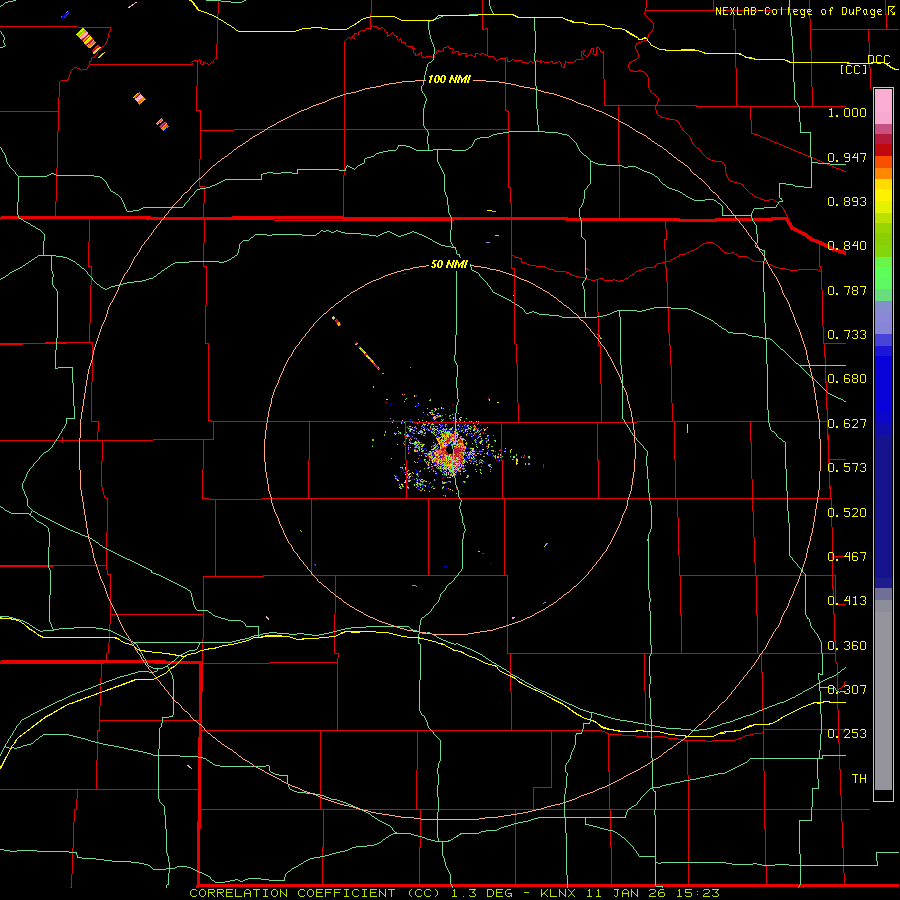
Task: Click the TH label on the color bar
Action: (x=859, y=779)
